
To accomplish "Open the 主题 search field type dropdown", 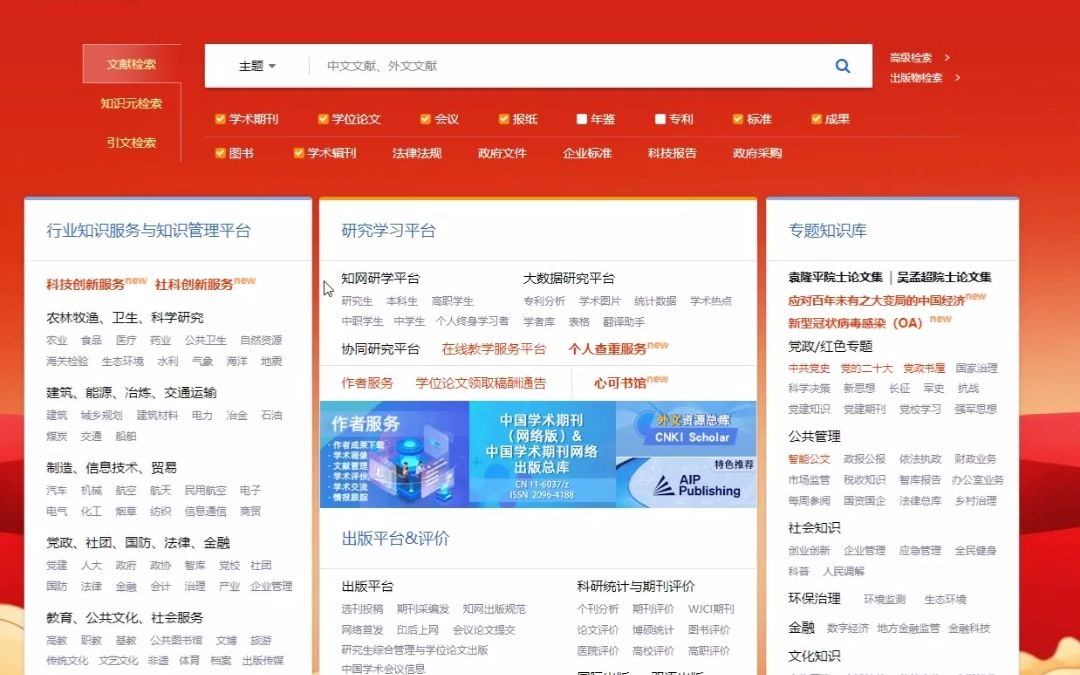I will tap(255, 64).
